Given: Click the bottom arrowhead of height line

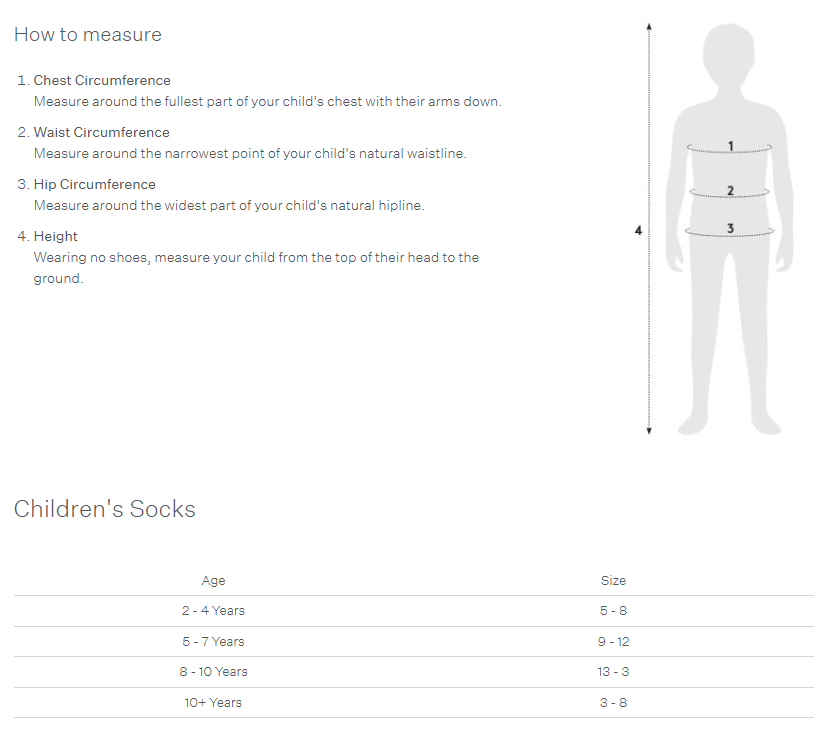Looking at the screenshot, I should (649, 431).
